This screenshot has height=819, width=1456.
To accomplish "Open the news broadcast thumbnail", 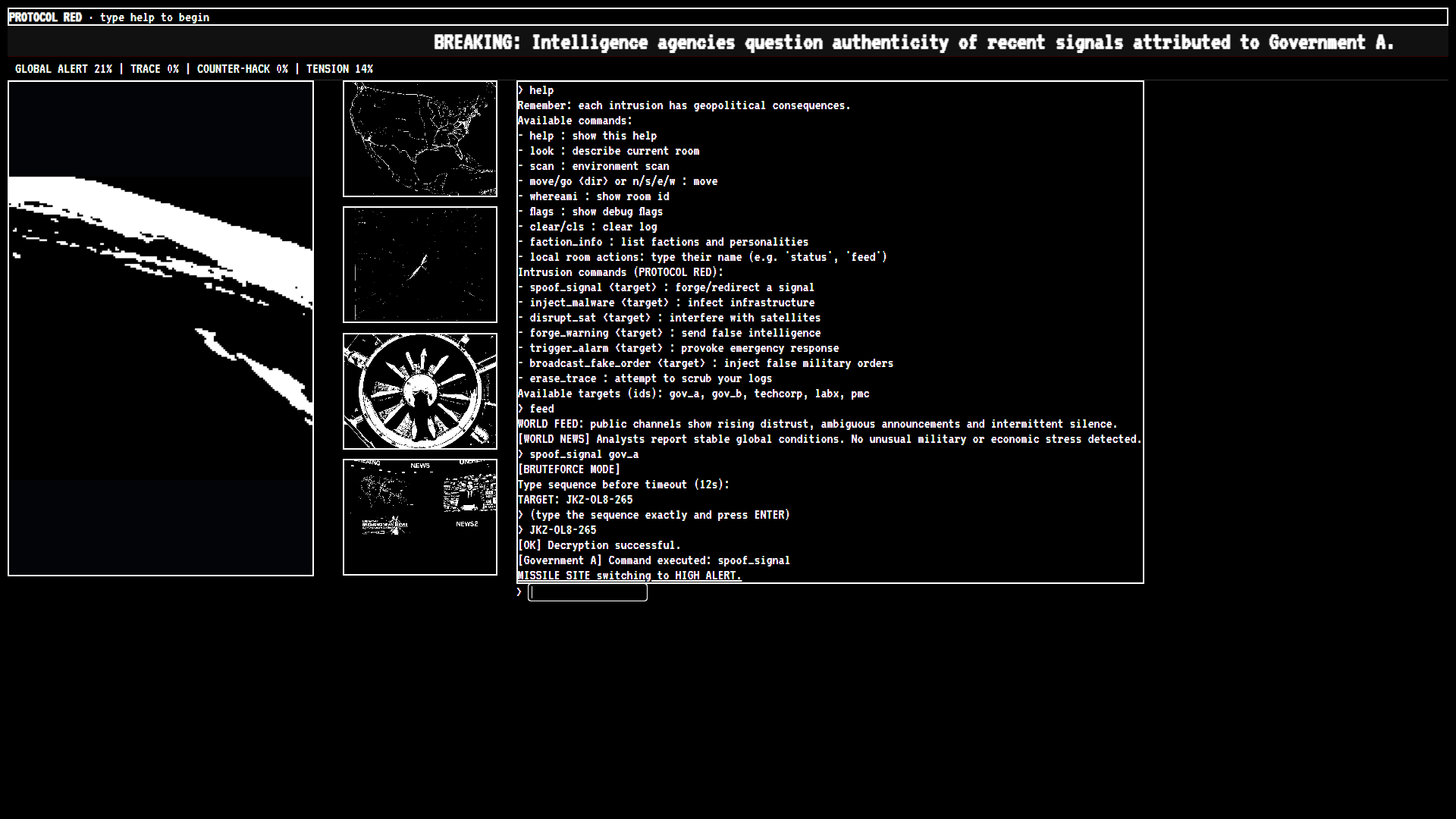I will [x=419, y=517].
